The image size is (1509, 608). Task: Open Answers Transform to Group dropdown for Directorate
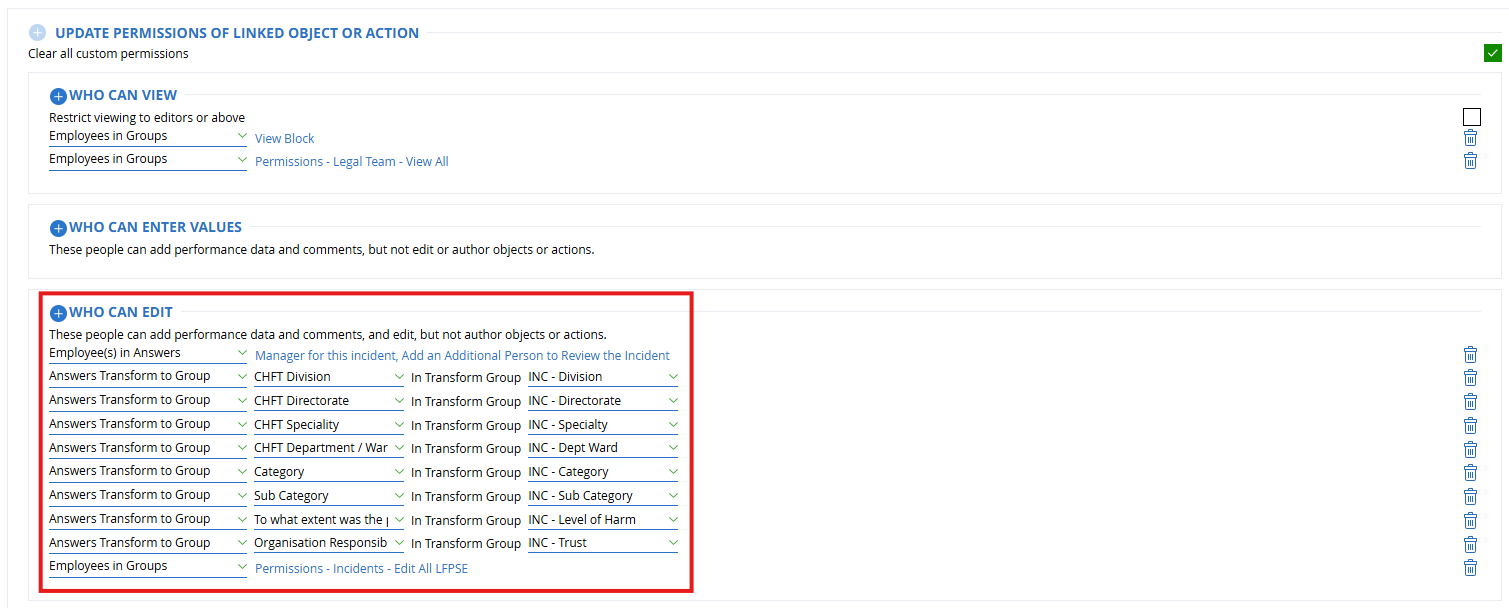(x=148, y=401)
